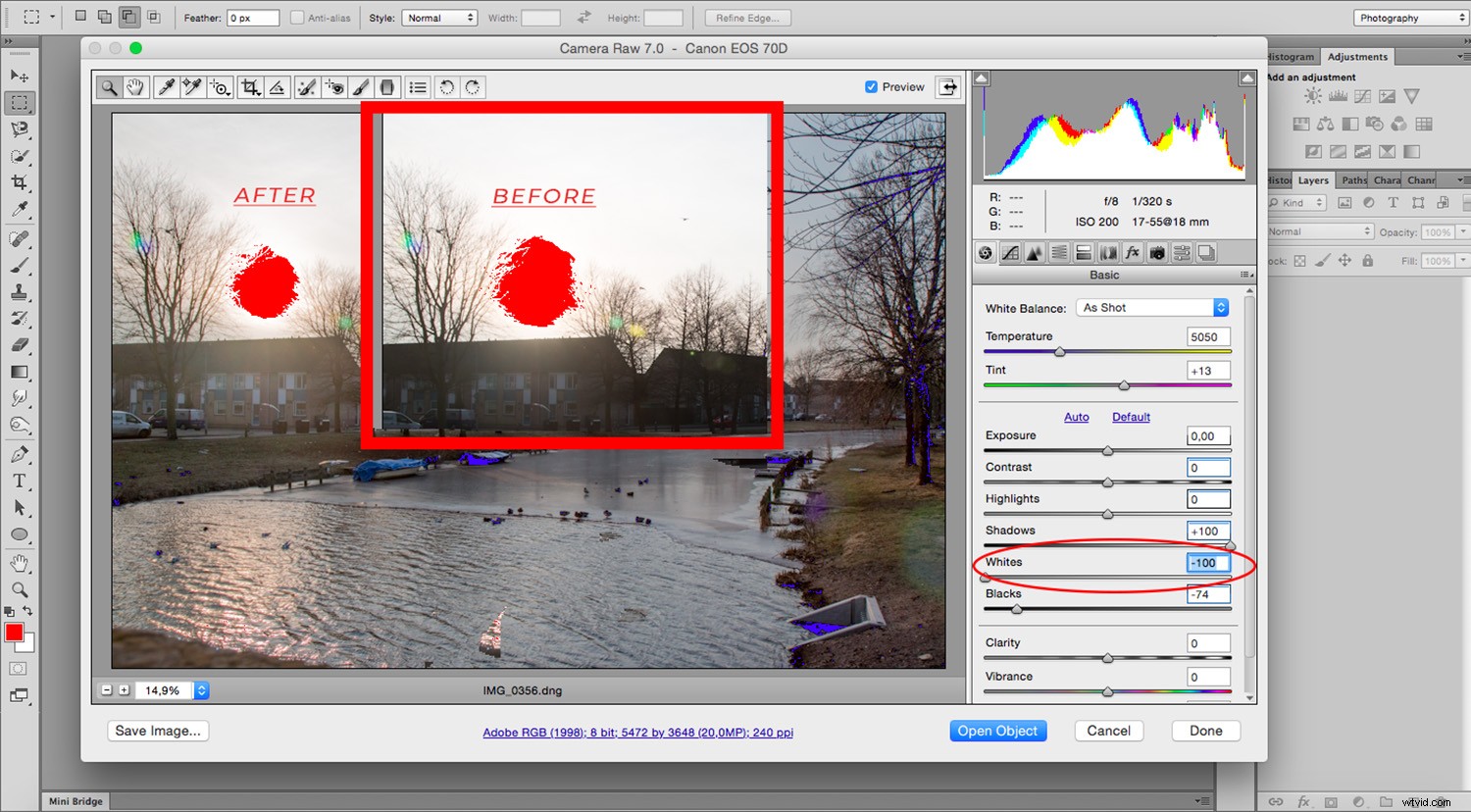Open the Style dropdown in the options bar
The image size is (1471, 812).
(439, 17)
